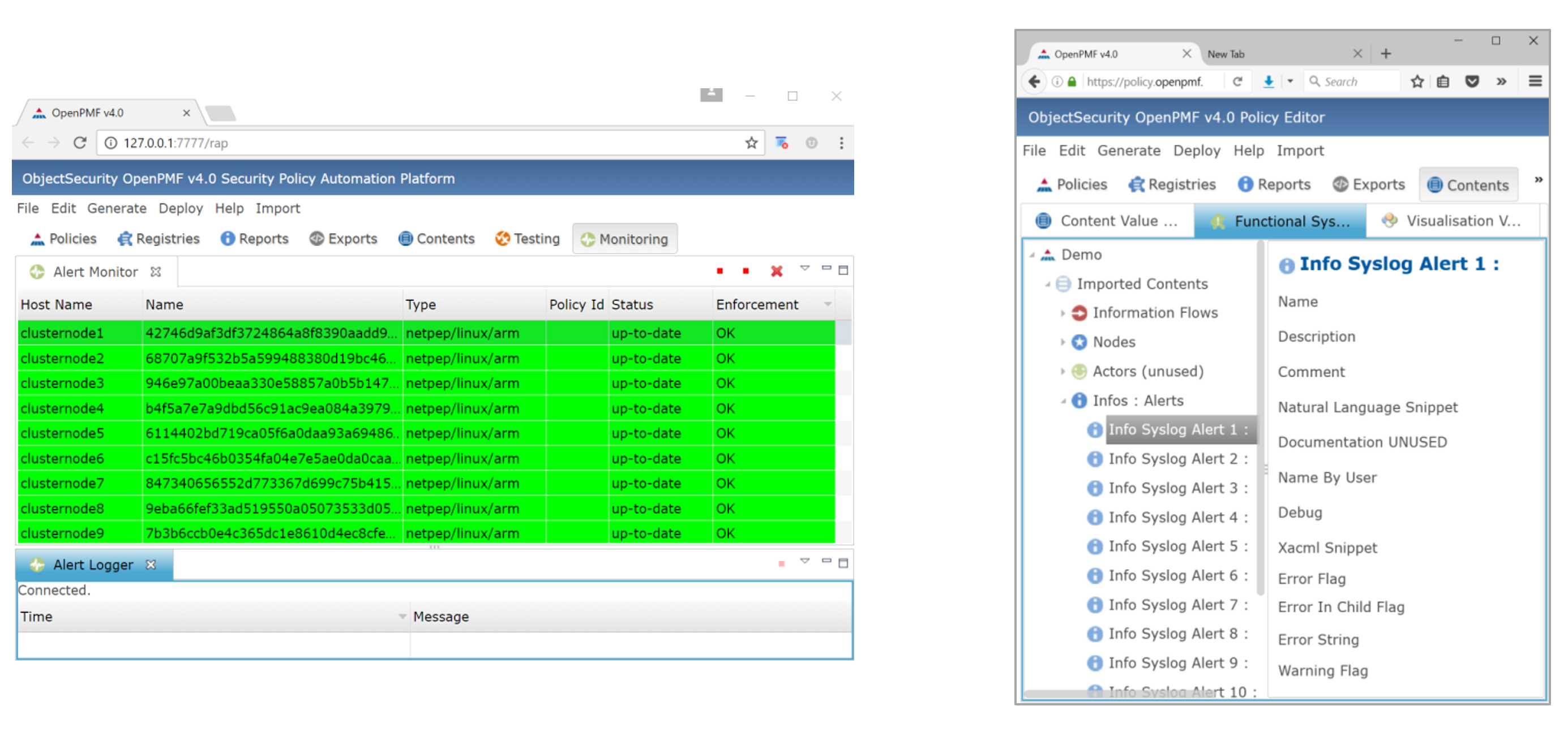Expand the Information Flows node
Screen dimensions: 1568x732
1063,313
